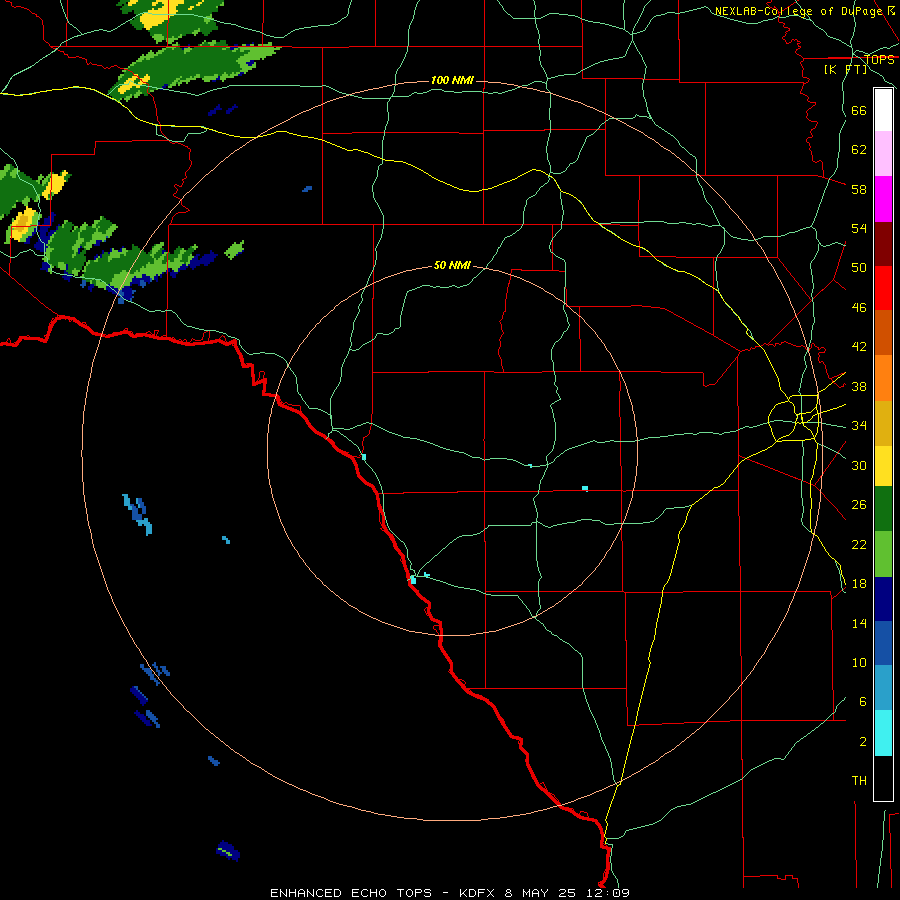Click the legend value '6'

pos(863,701)
